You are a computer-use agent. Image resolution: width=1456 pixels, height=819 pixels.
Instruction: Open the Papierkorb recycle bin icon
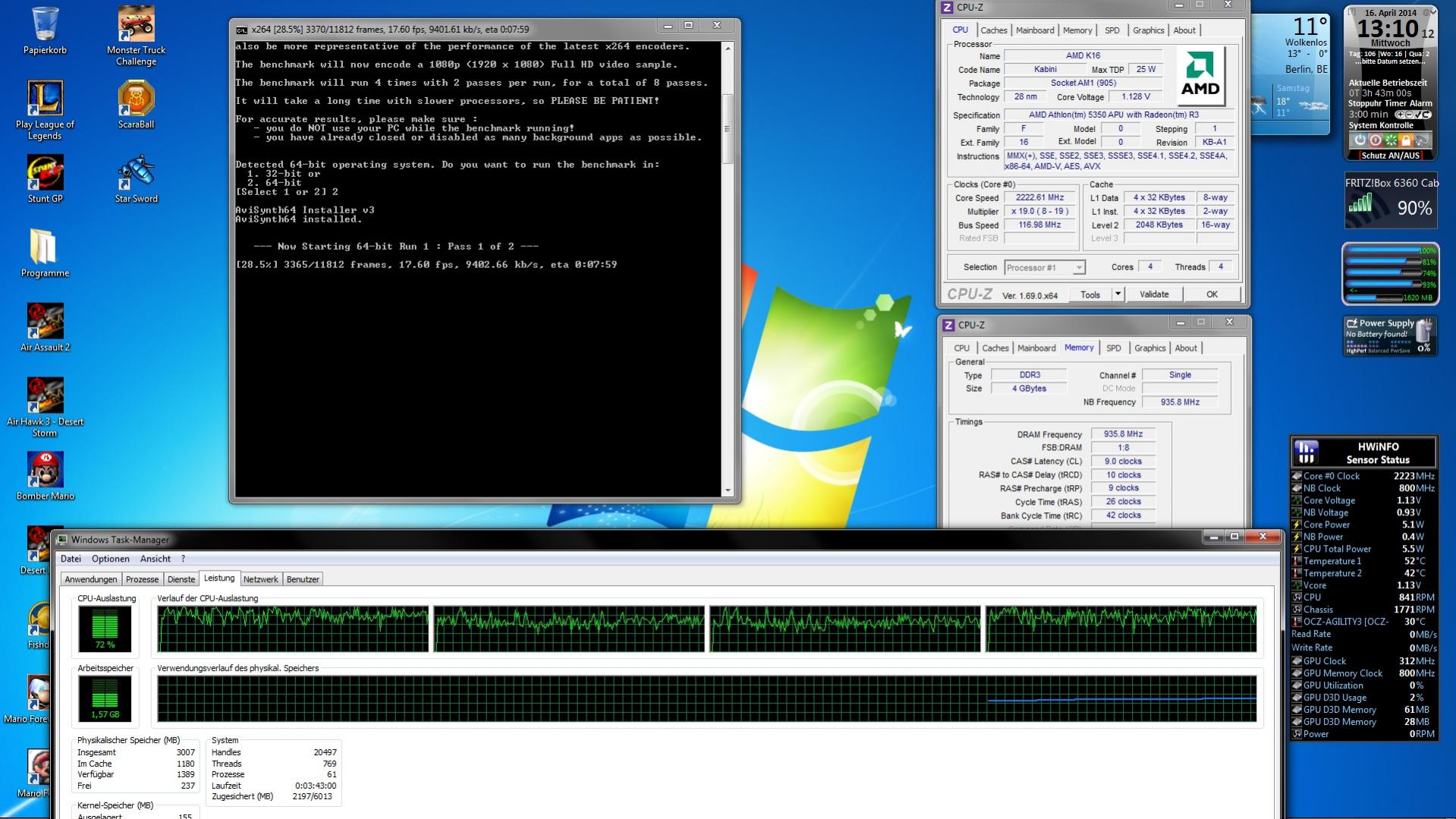point(45,30)
